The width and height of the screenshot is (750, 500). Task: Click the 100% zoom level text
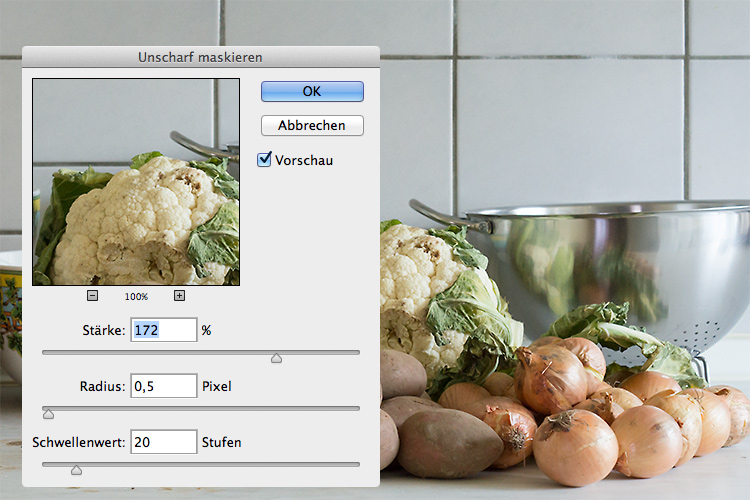[x=136, y=297]
